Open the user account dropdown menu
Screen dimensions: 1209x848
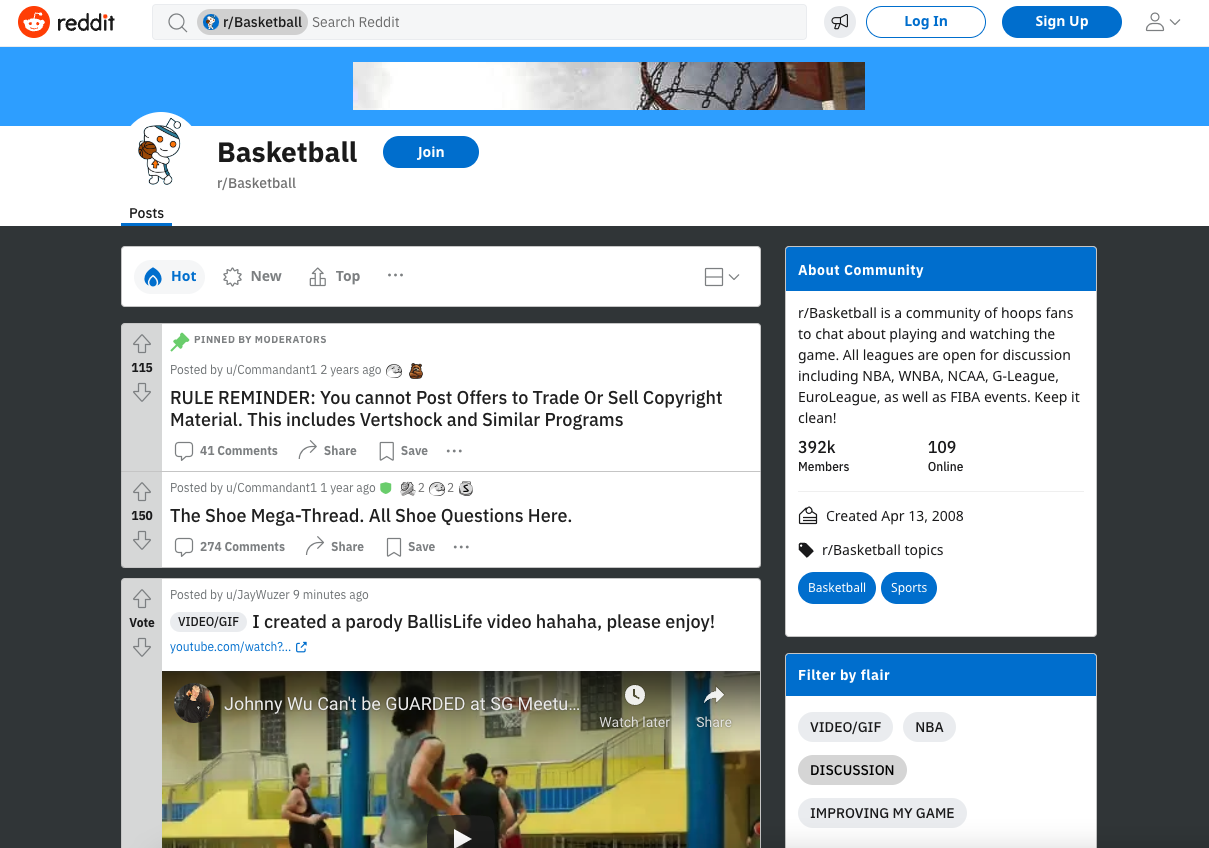point(1162,22)
